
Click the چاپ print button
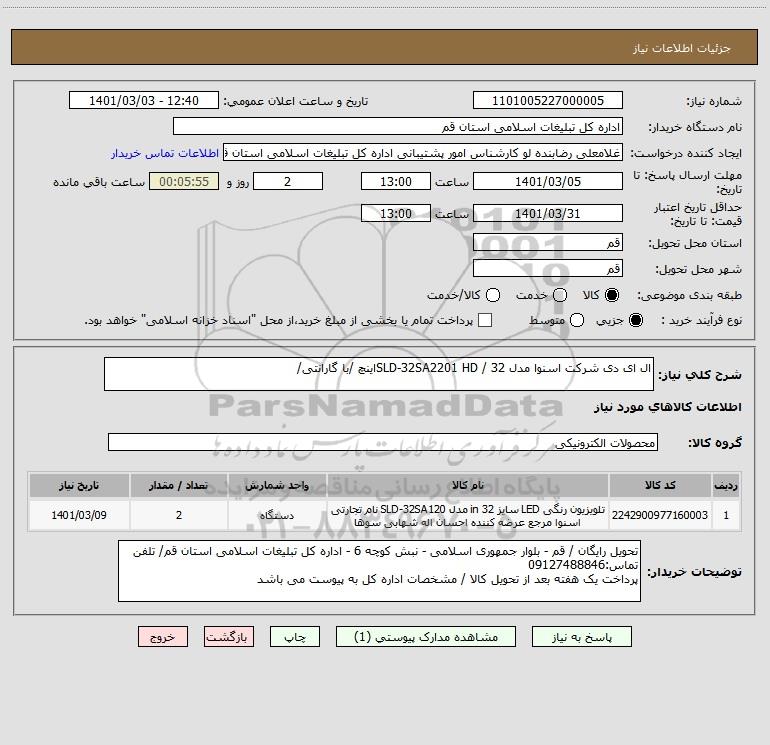(295, 637)
